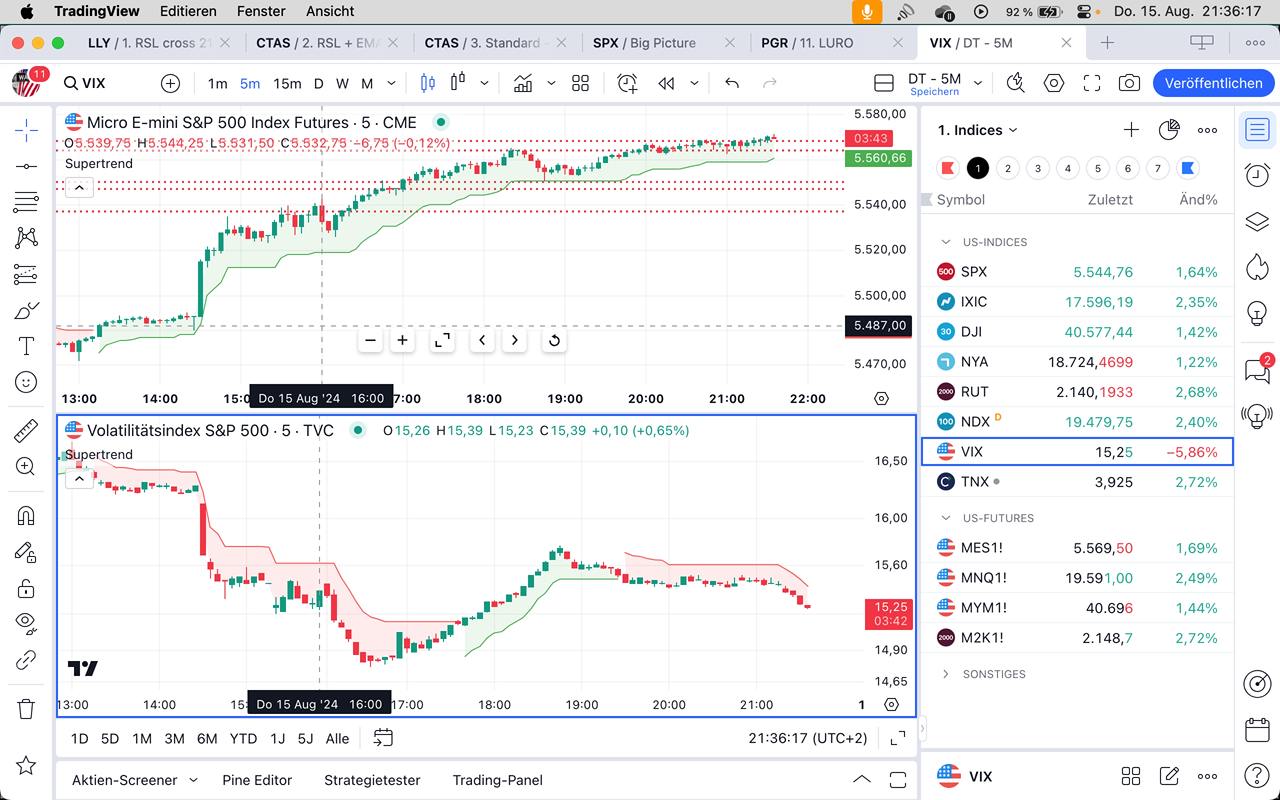Collapse the US-FUTURES section
The height and width of the screenshot is (800, 1280).
click(946, 518)
